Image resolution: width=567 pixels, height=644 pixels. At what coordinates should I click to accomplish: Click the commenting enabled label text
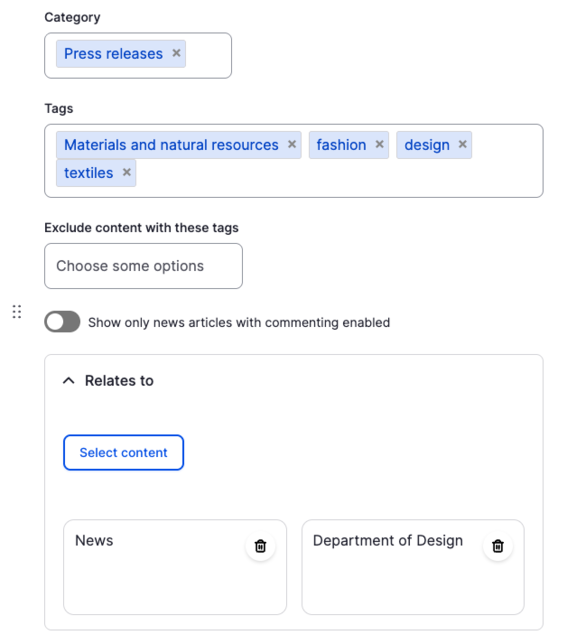239,322
